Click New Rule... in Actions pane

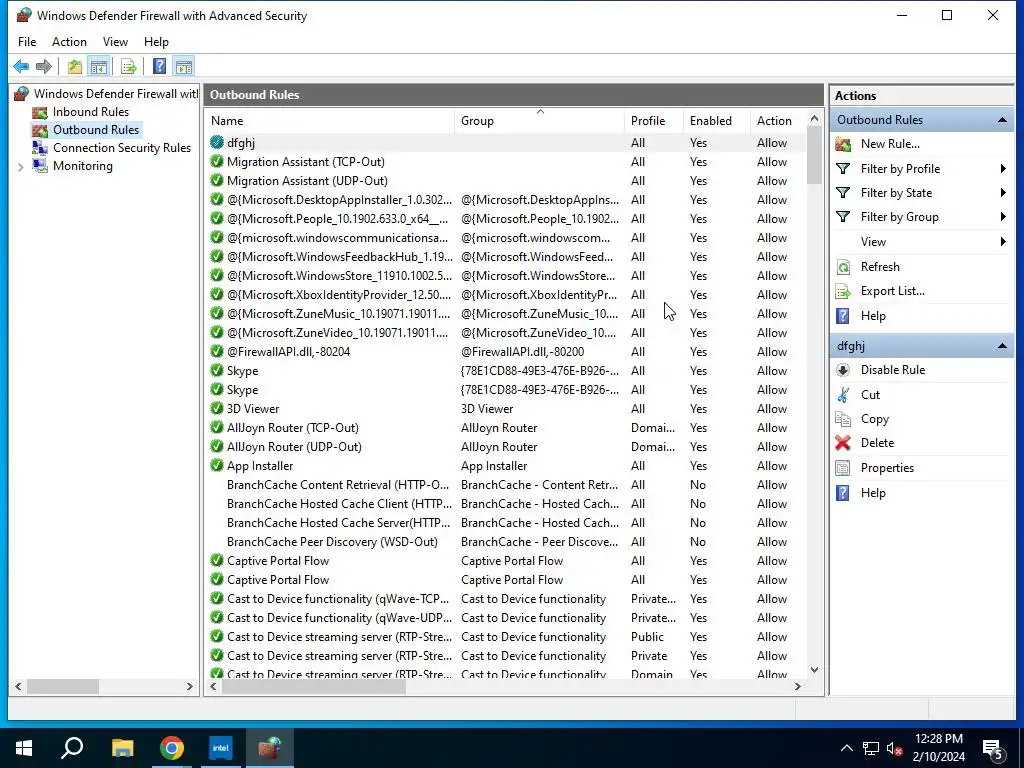(889, 144)
